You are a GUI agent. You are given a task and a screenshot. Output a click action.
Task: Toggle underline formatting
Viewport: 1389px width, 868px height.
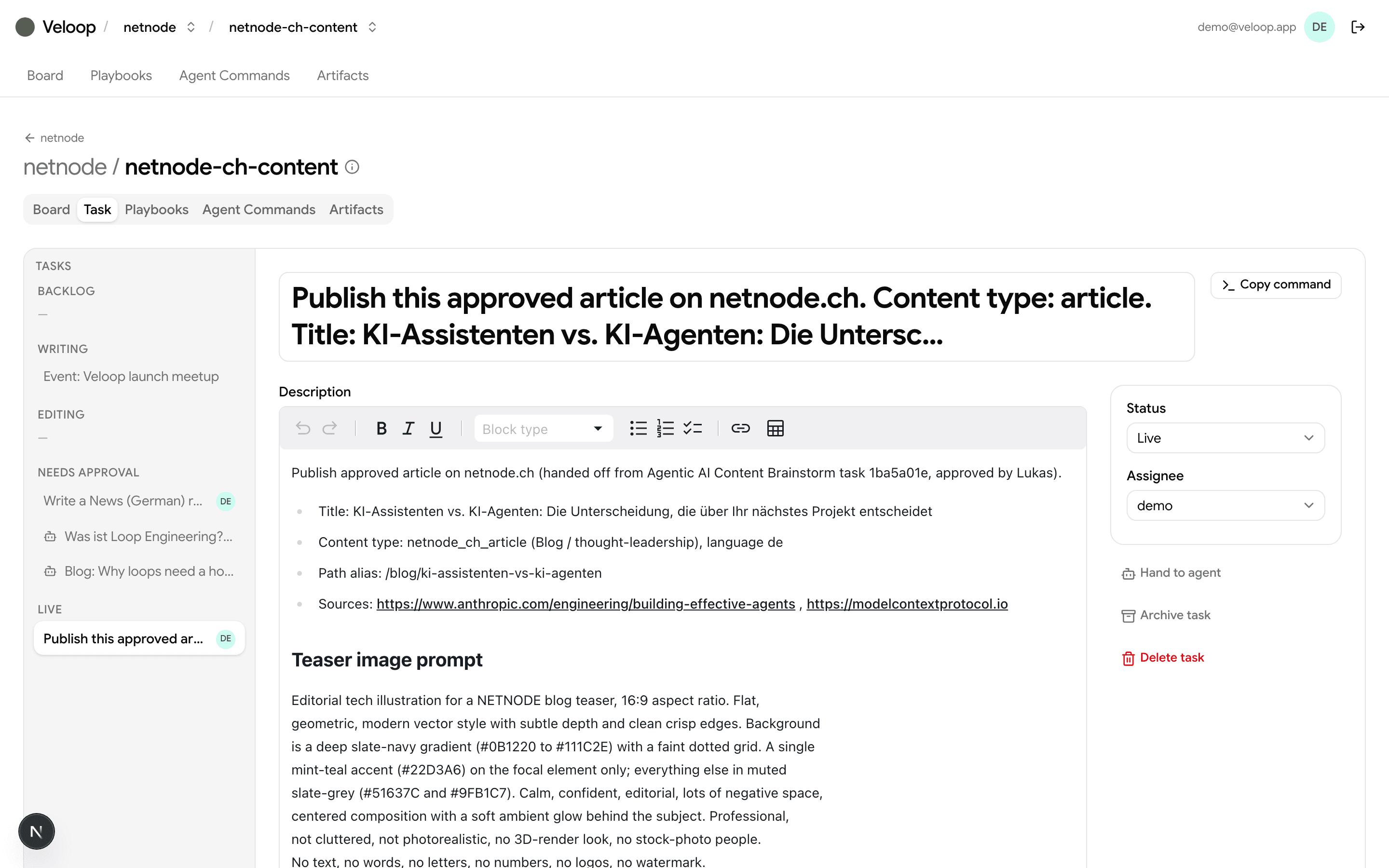pos(436,428)
